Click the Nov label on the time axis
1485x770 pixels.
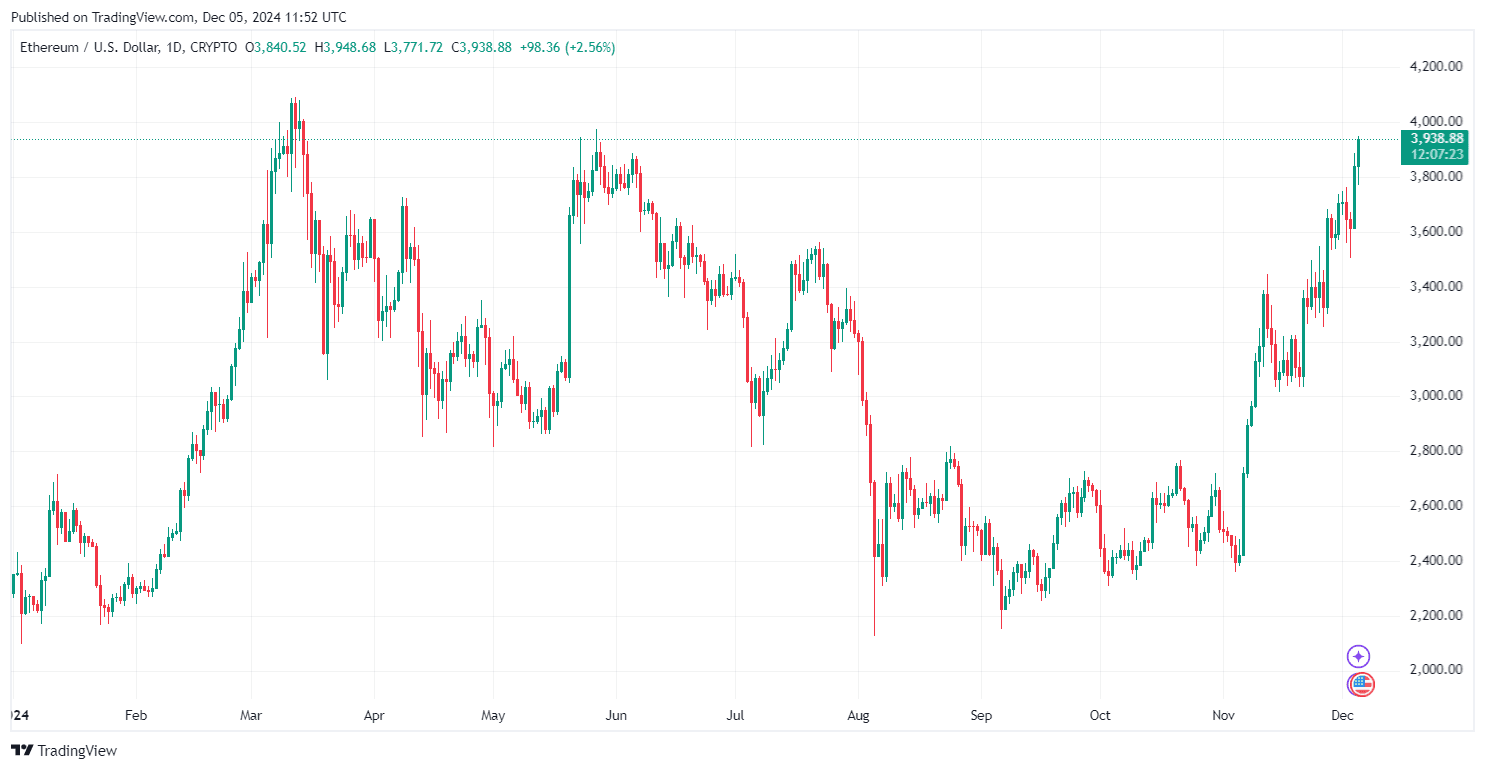coord(1223,716)
